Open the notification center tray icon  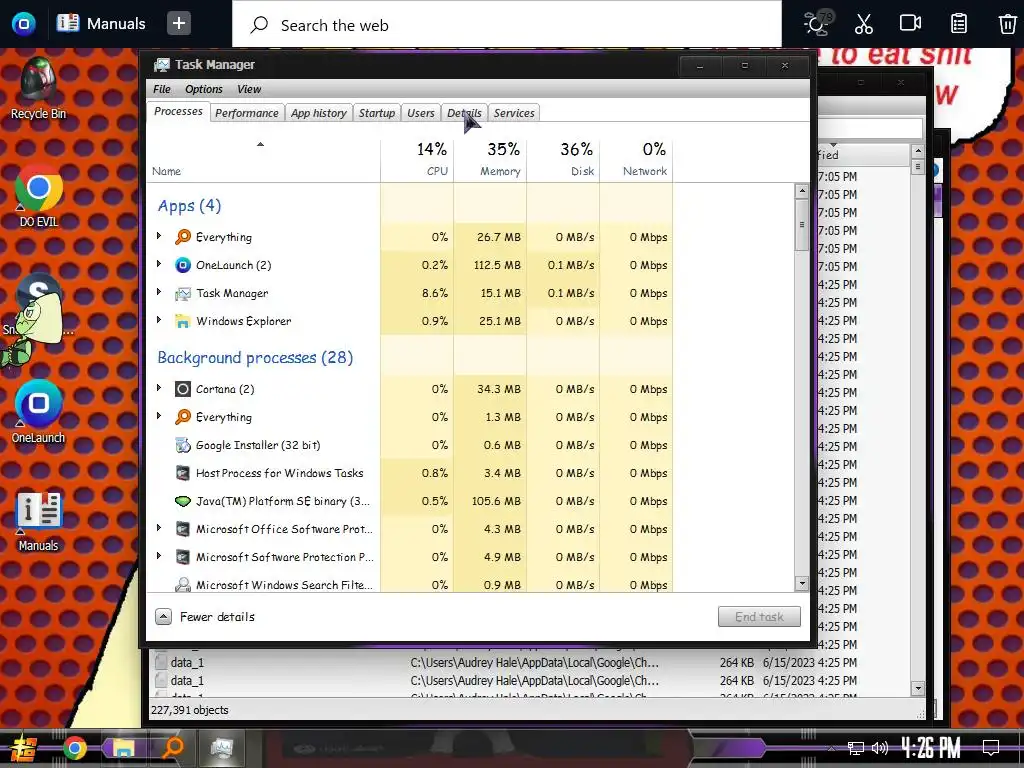(x=991, y=748)
